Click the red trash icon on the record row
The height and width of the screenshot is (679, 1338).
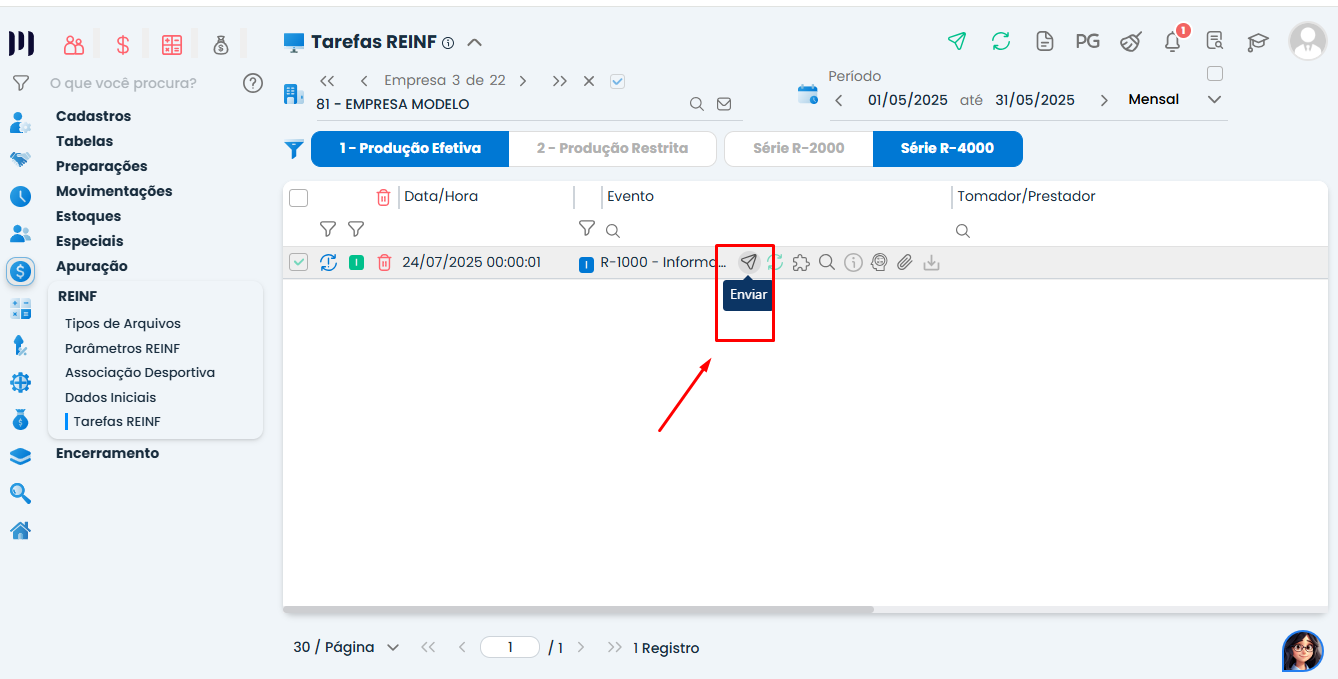[x=384, y=261]
